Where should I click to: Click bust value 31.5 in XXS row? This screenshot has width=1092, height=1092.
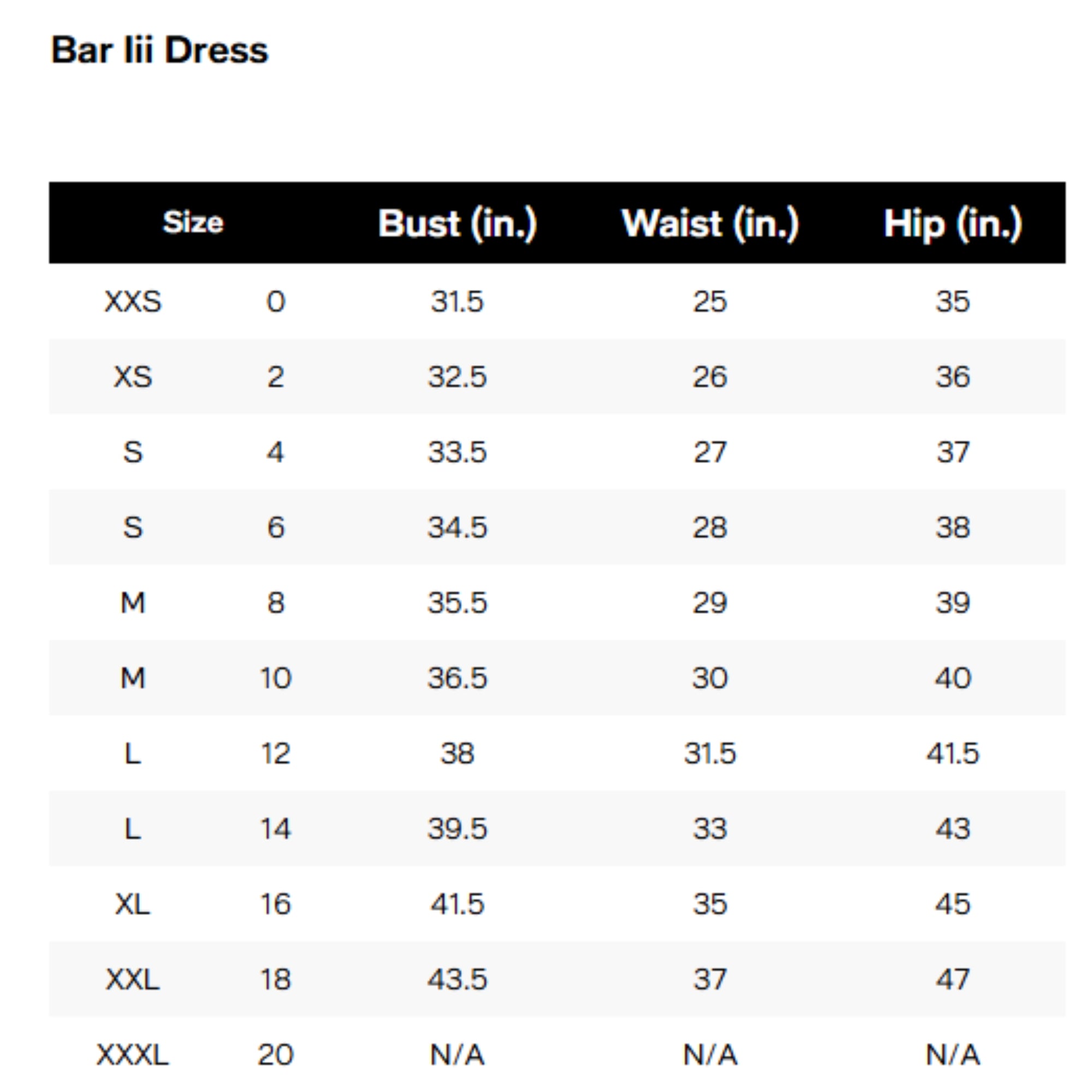[457, 301]
